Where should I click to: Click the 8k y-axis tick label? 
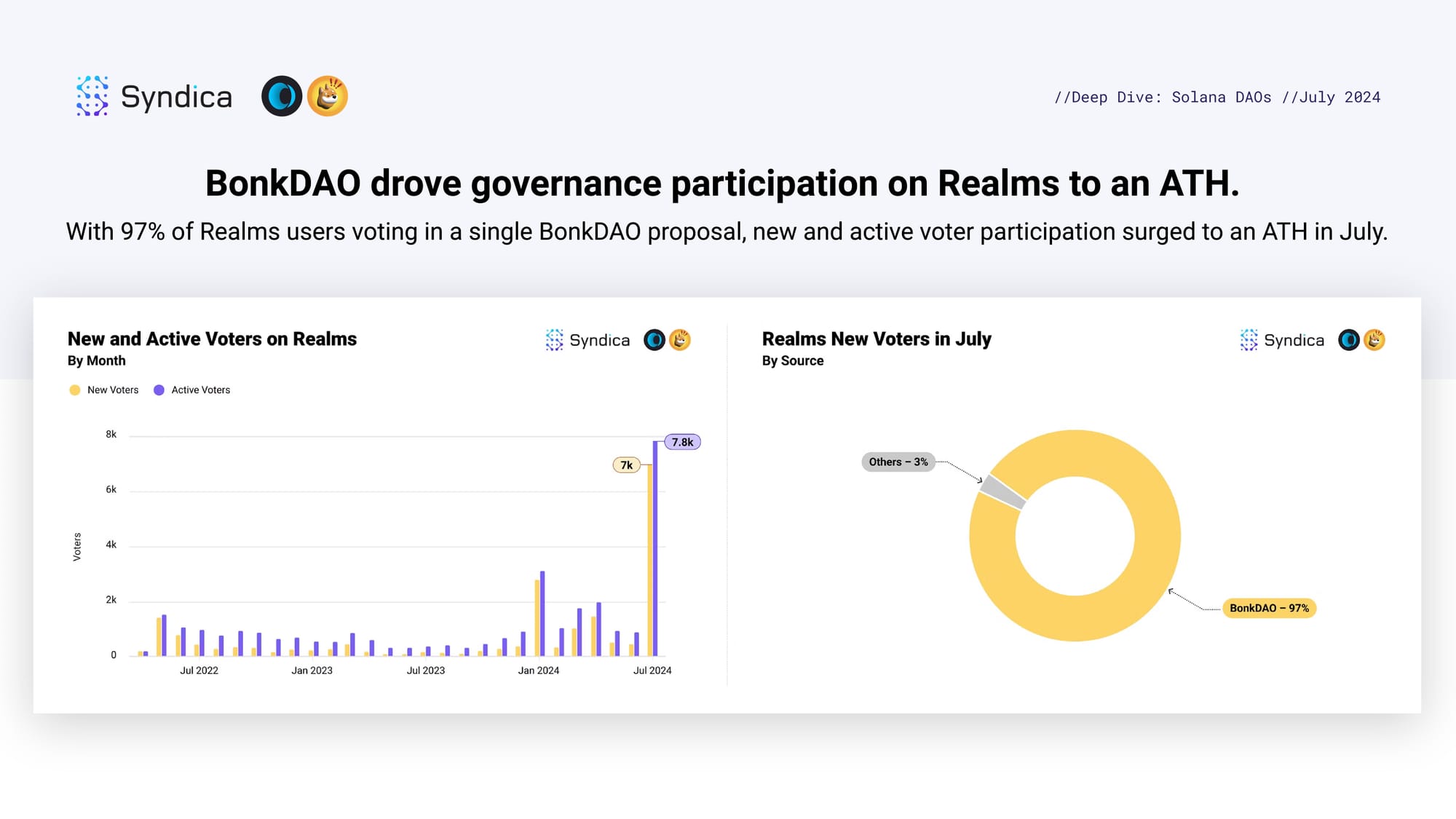tap(111, 435)
